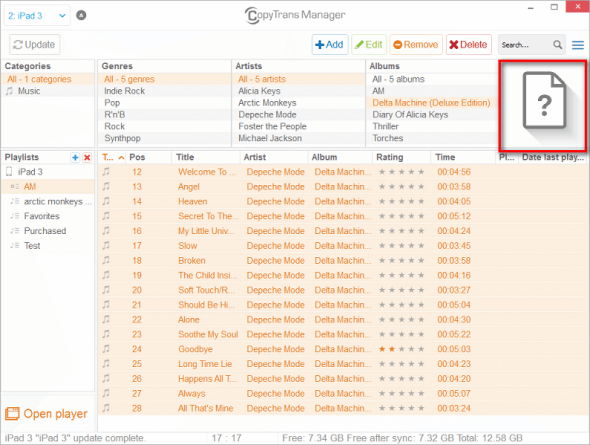Select Delta Machine (Deluxe Edition) album
The height and width of the screenshot is (445, 590).
[431, 103]
